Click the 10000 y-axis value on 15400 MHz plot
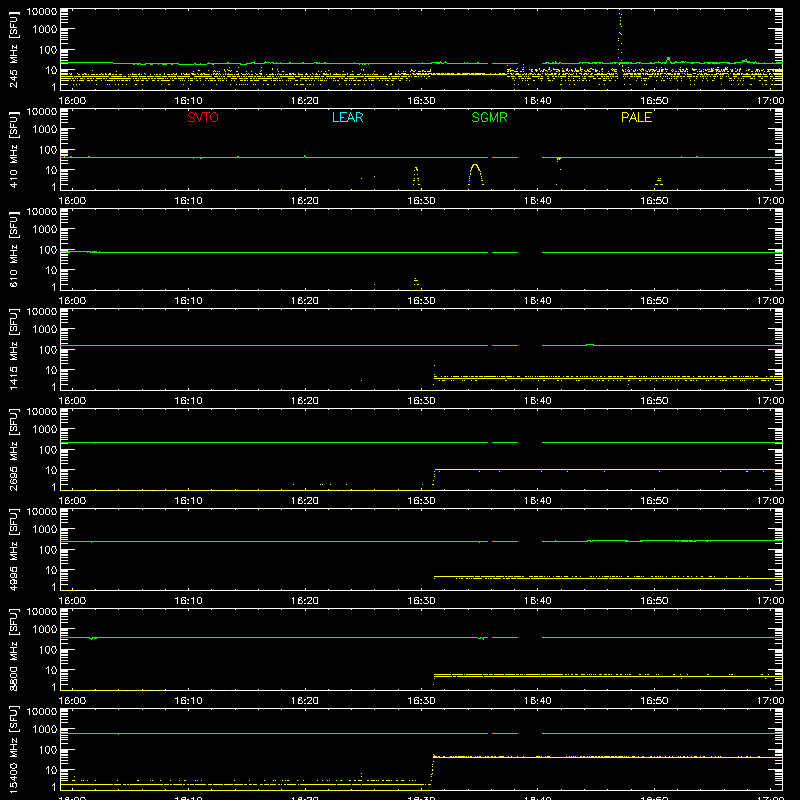Image resolution: width=800 pixels, height=800 pixels. pos(42,712)
